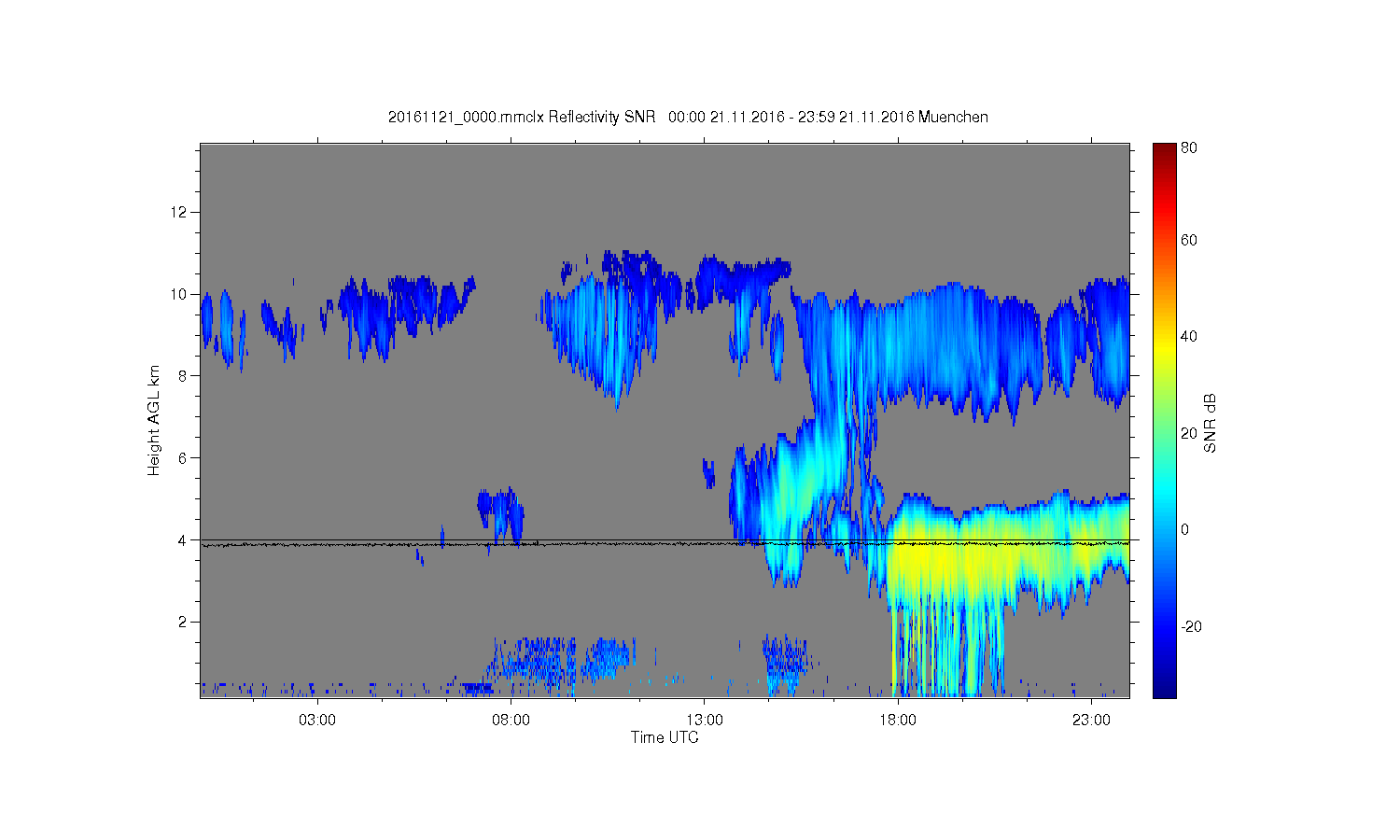
Task: Click the colorbar value label '-20'
Action: tap(1191, 626)
